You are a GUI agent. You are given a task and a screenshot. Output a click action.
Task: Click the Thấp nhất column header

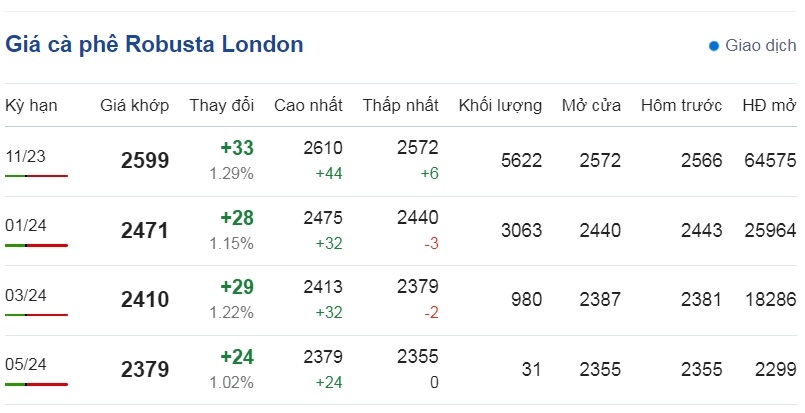(x=400, y=105)
